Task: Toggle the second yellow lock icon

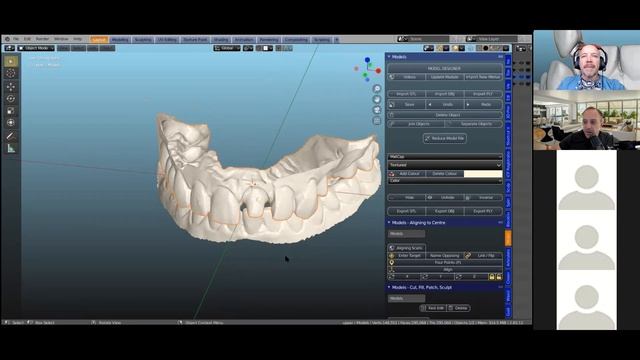Action: coord(499,277)
